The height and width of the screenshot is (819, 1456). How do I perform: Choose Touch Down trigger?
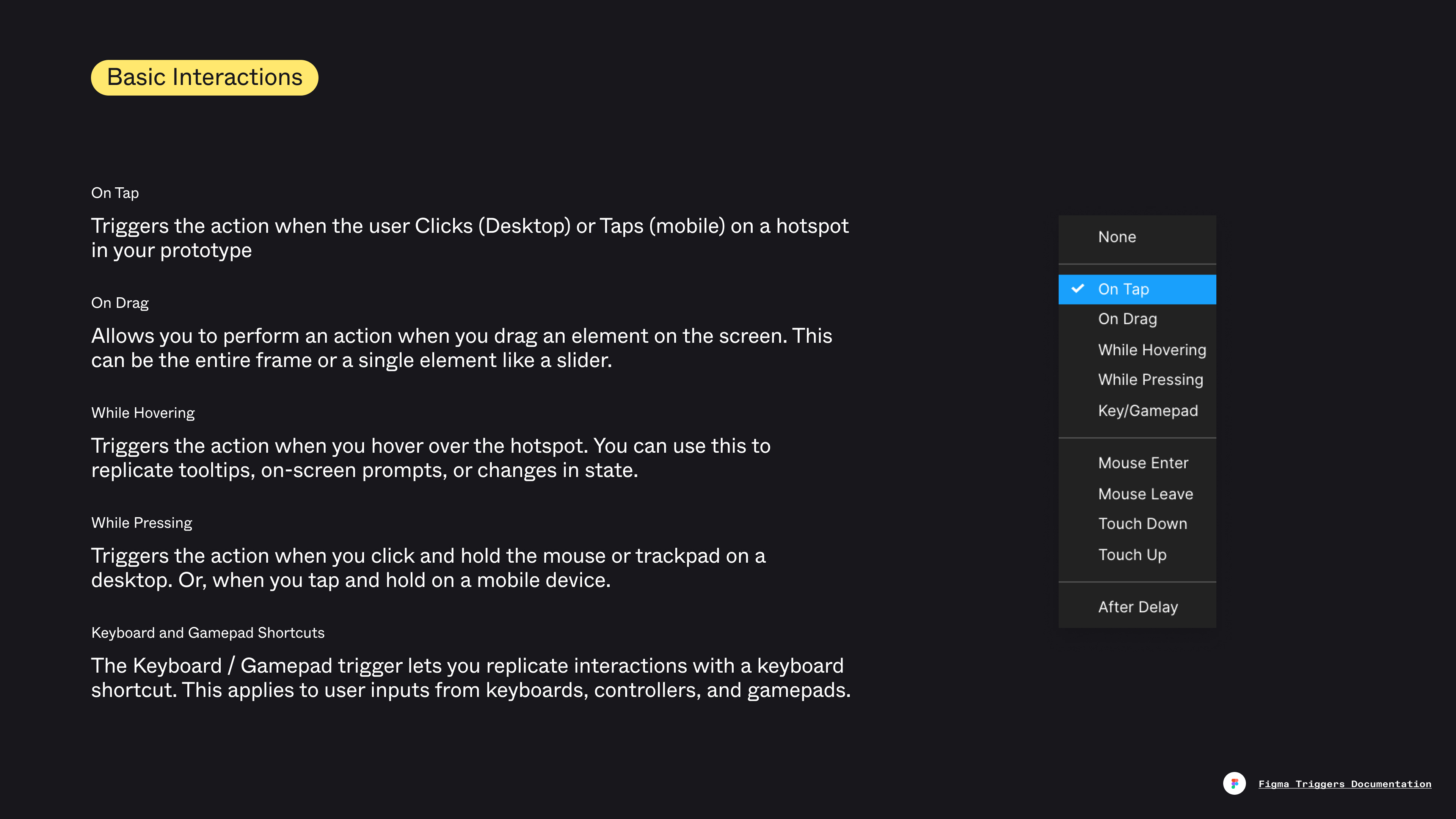1142,523
